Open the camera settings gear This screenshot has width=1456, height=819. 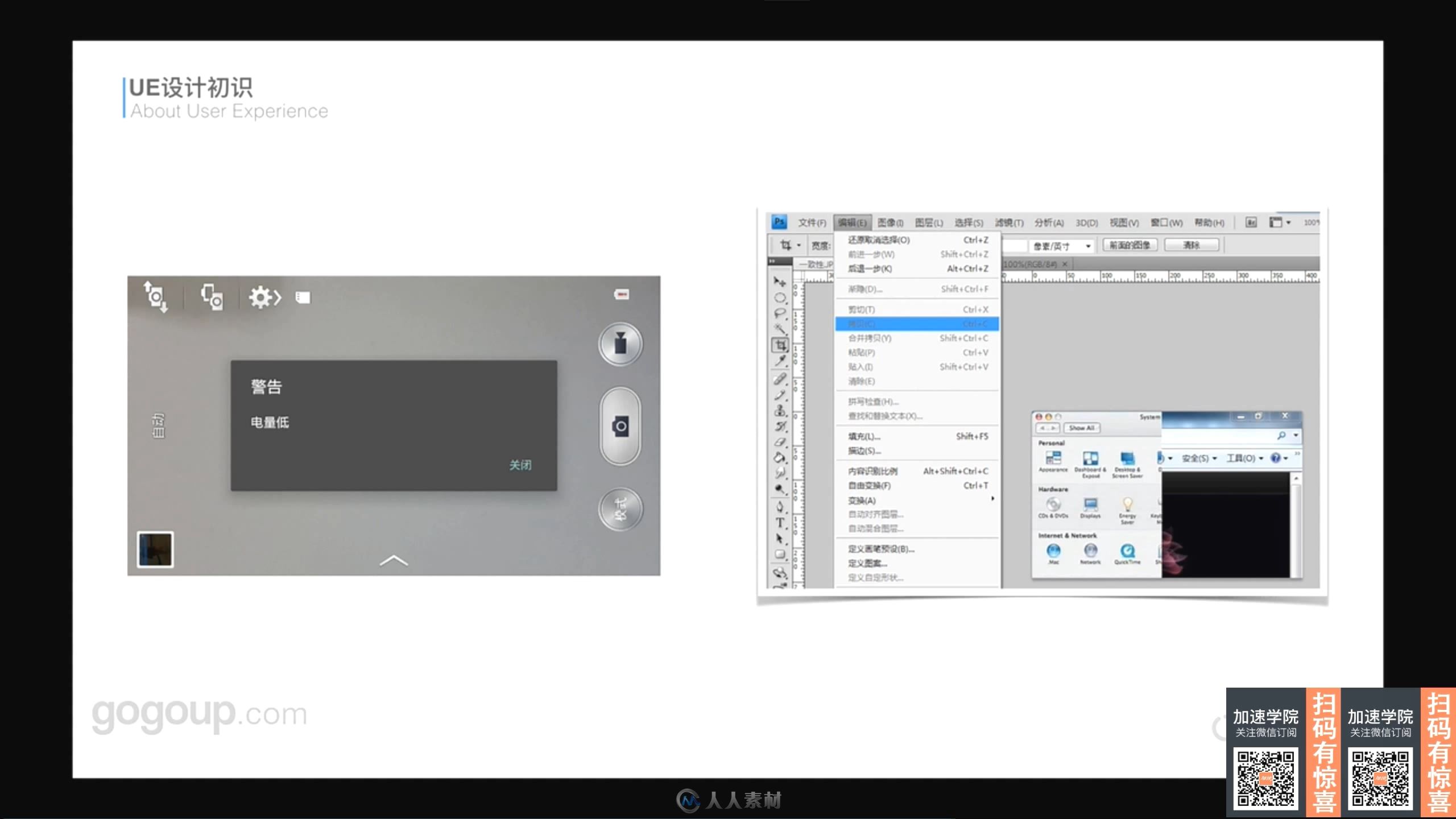pos(265,297)
